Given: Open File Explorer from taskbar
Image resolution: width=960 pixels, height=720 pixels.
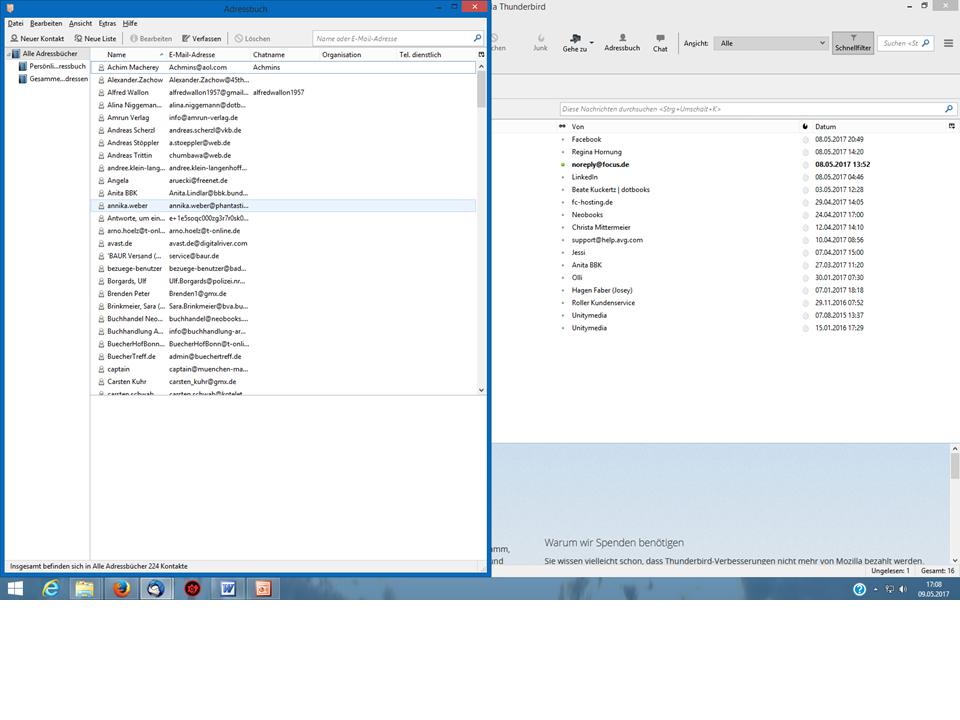Looking at the screenshot, I should tap(85, 589).
